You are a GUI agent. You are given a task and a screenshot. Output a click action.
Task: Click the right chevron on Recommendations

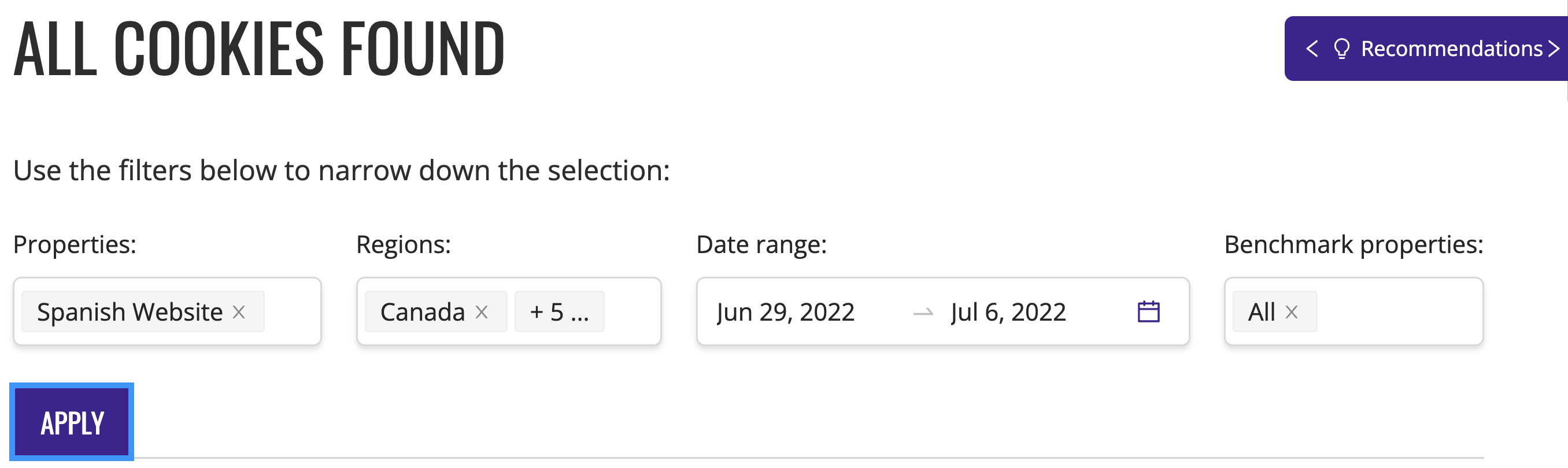(x=1554, y=49)
